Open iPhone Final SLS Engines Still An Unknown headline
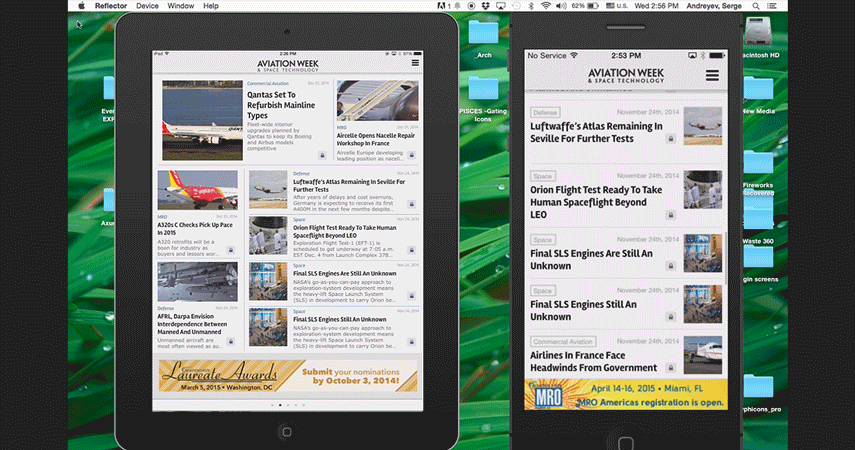 (583, 310)
